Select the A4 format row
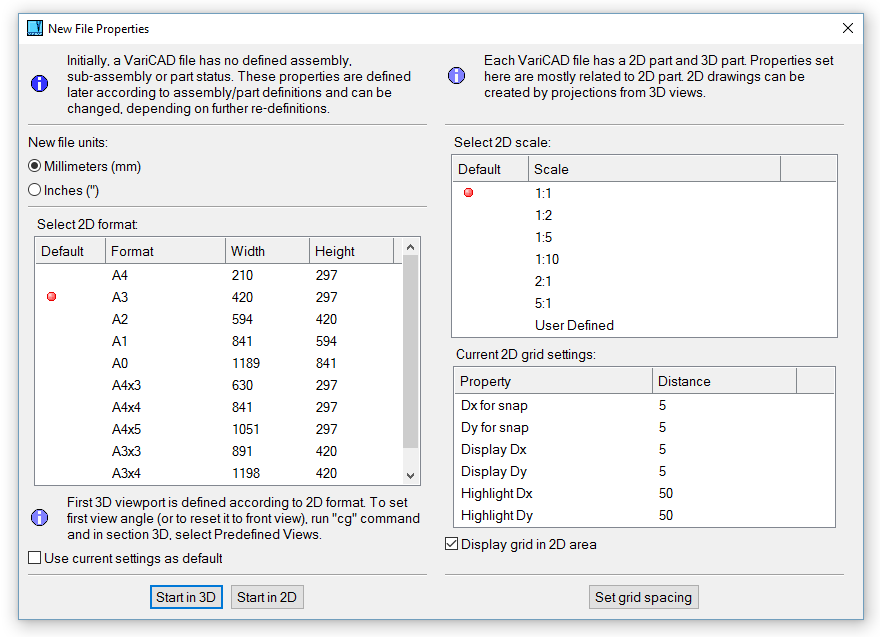Screen dimensions: 880x637 tap(120, 275)
